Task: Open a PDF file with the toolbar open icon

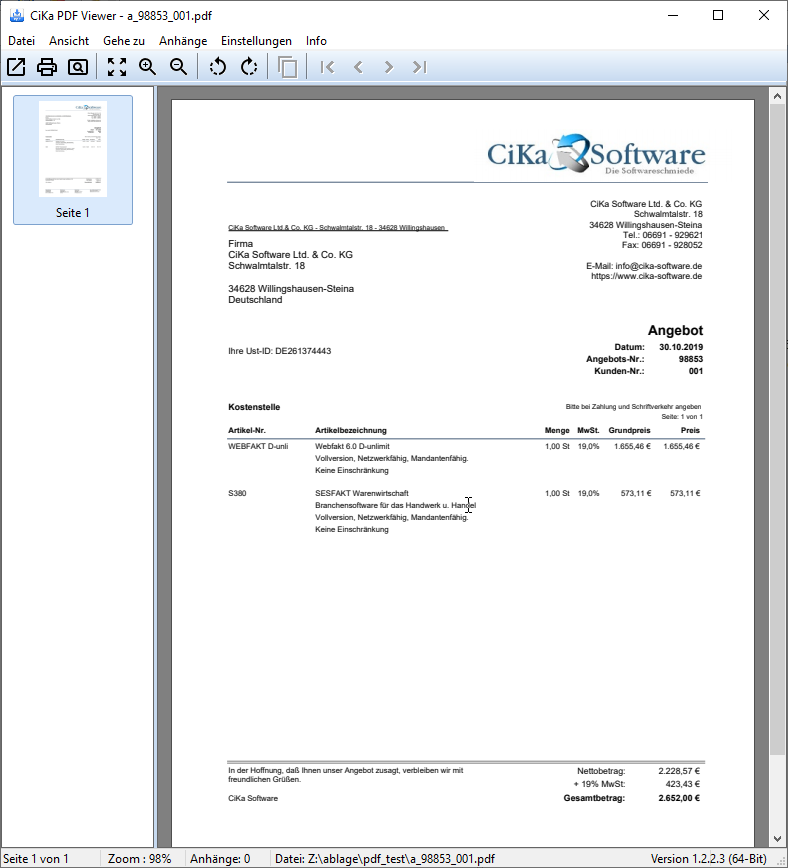Action: [x=16, y=67]
